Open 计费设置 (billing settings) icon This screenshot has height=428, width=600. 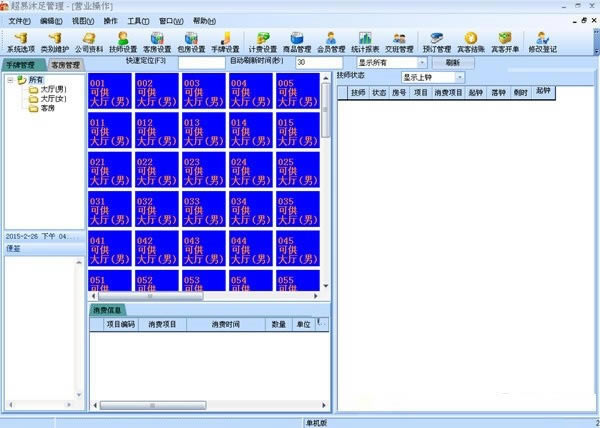tap(262, 42)
